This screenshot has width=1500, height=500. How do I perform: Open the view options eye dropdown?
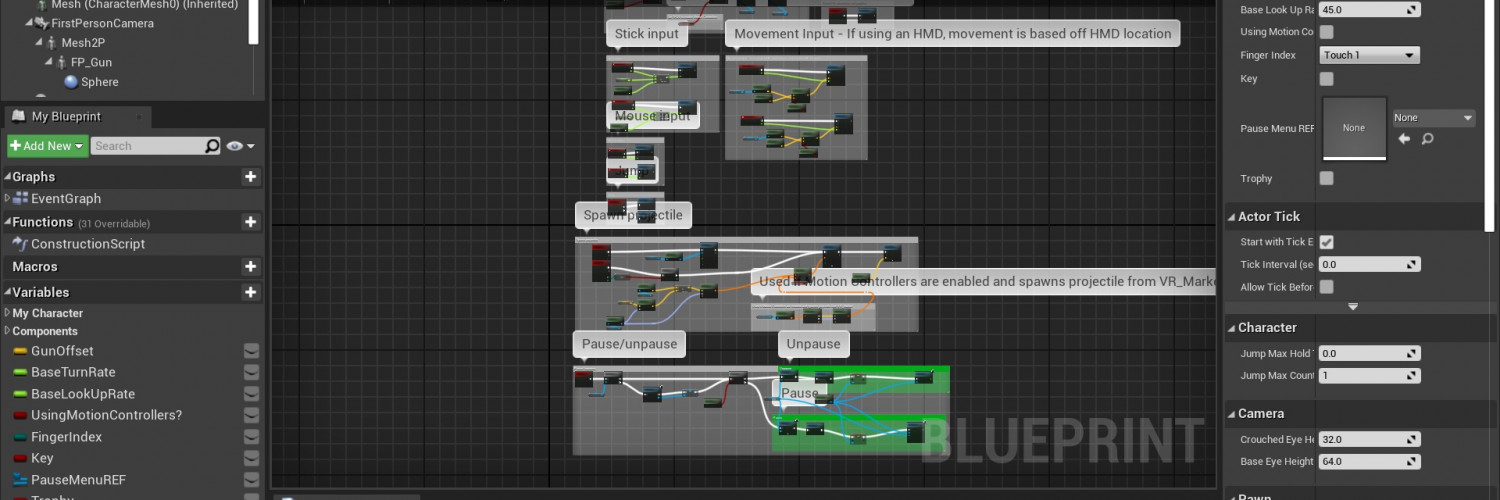pyautogui.click(x=240, y=146)
